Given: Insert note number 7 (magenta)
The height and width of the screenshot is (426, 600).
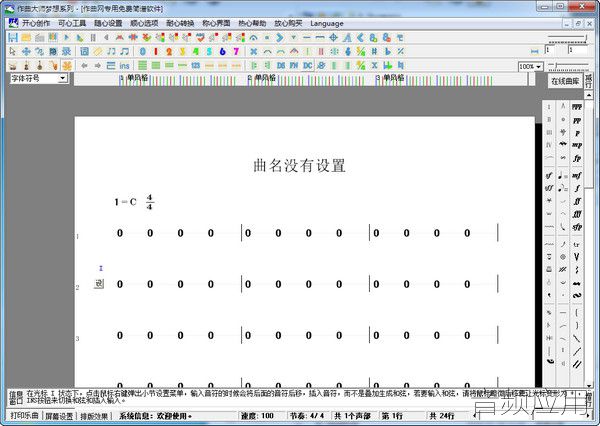Looking at the screenshot, I should point(236,51).
